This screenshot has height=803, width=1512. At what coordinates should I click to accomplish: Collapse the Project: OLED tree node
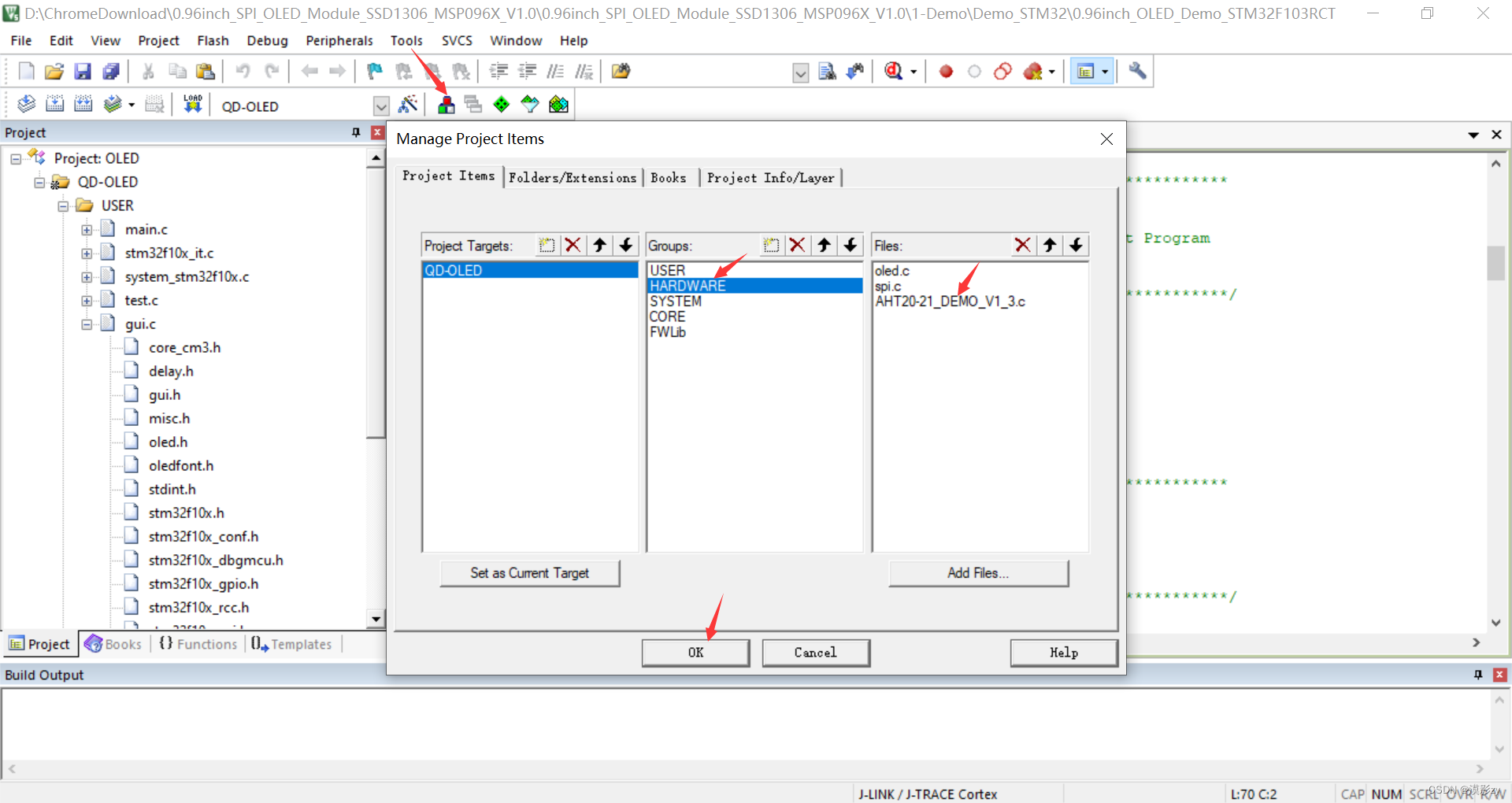(x=16, y=159)
